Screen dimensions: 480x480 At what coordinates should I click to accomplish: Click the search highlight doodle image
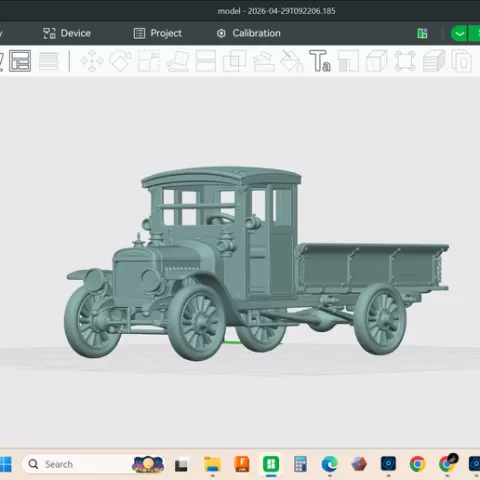pos(148,464)
